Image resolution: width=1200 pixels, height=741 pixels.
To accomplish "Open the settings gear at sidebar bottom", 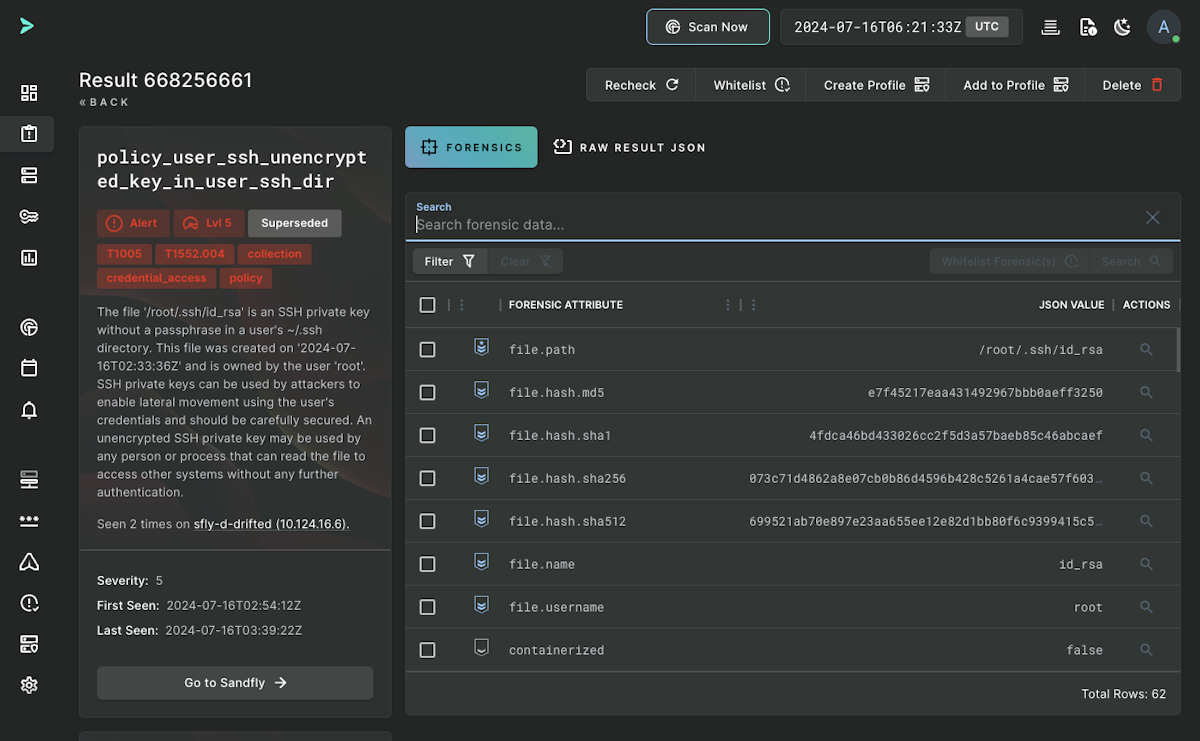I will click(x=28, y=685).
